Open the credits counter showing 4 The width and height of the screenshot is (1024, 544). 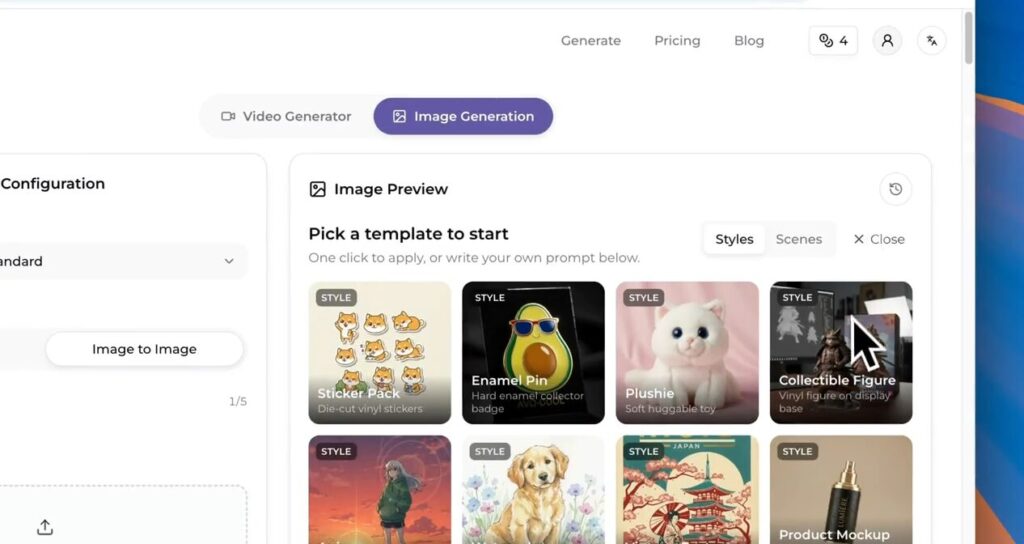pos(833,40)
